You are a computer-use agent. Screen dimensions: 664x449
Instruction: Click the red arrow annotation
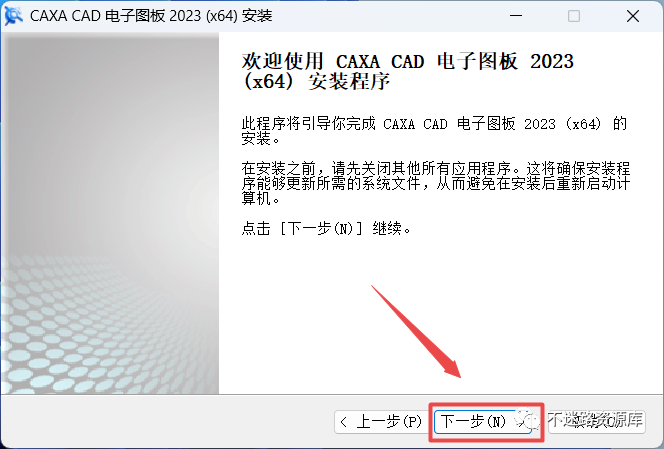tap(416, 332)
